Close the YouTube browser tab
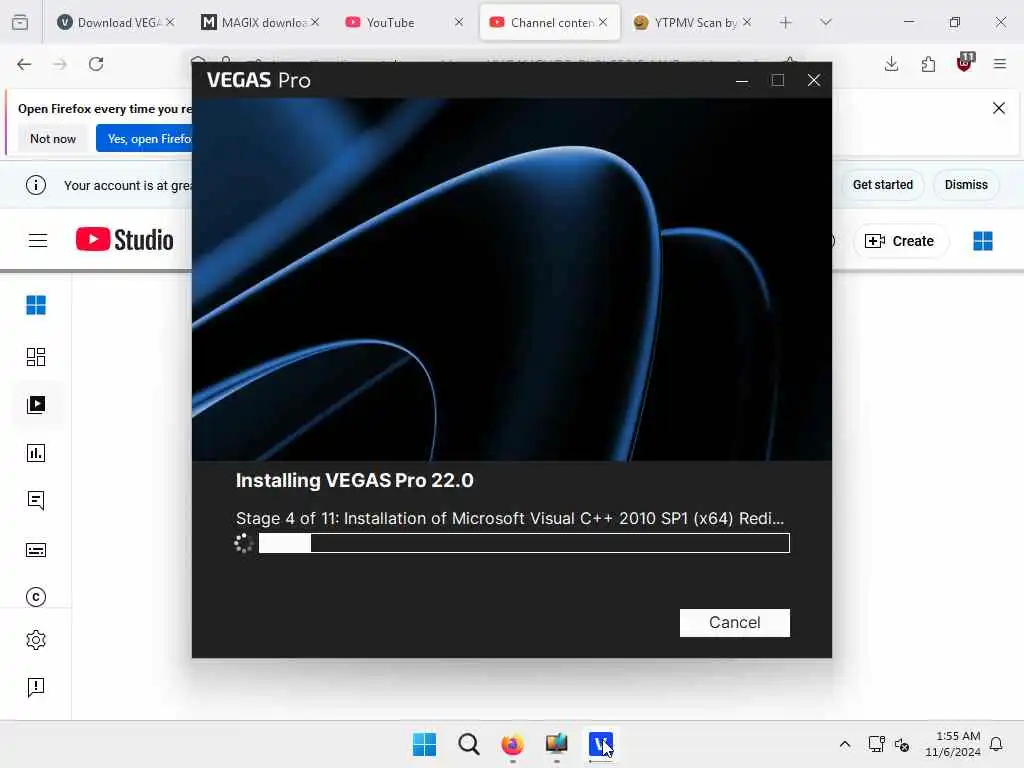1024x768 pixels. pos(459,22)
